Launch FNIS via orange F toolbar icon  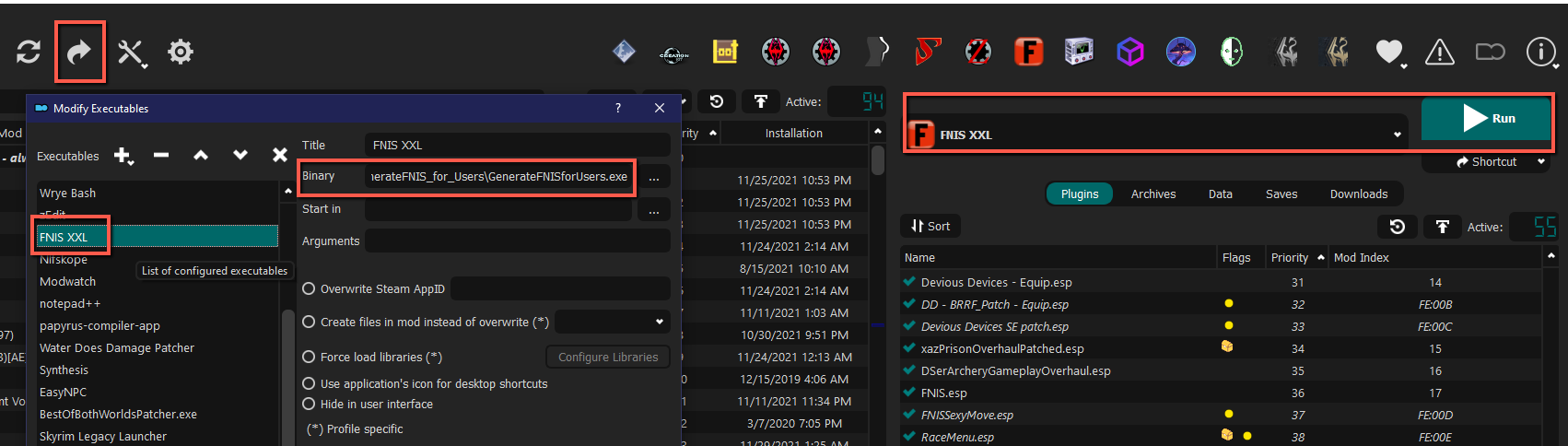pyautogui.click(x=1028, y=52)
